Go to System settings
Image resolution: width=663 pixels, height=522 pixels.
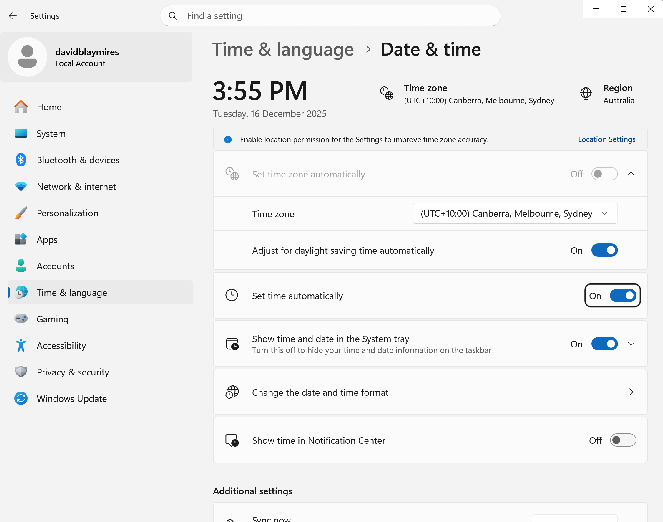(100, 134)
